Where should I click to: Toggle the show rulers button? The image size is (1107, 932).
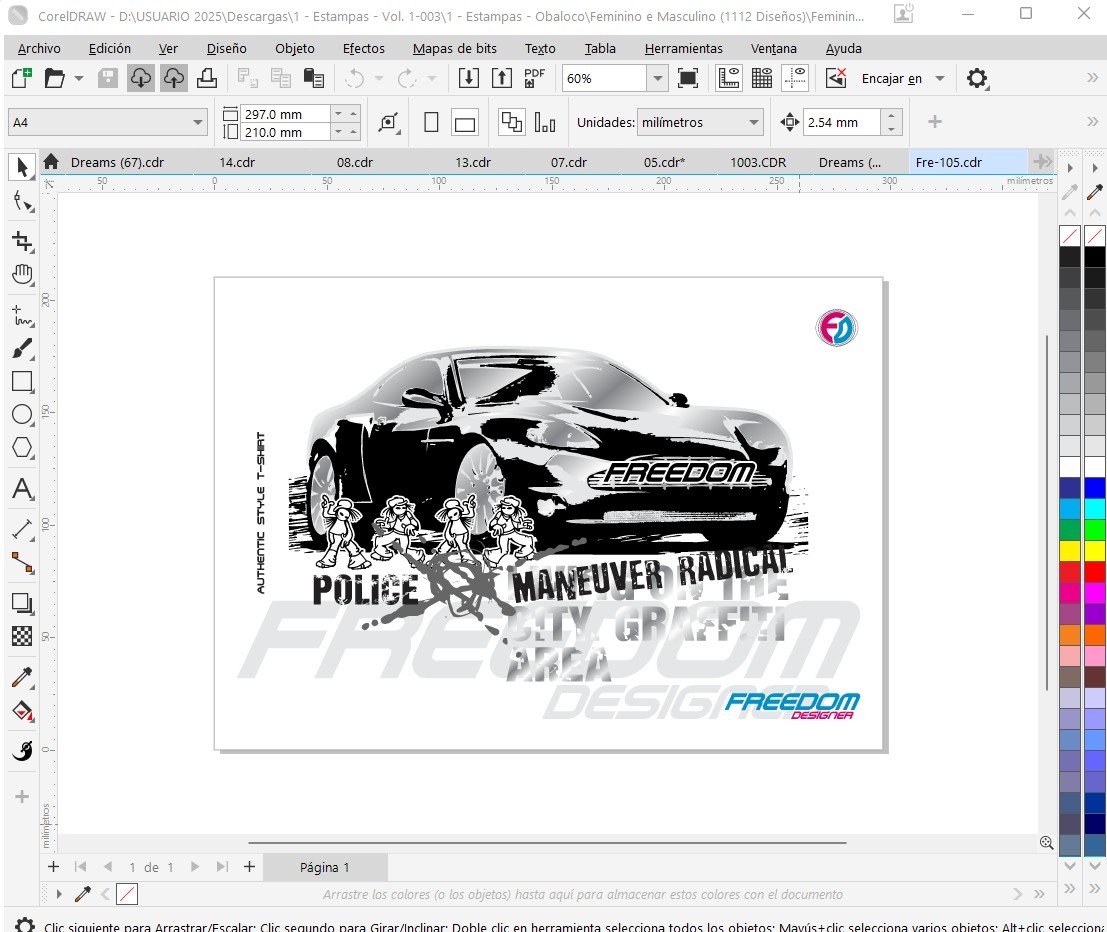point(729,78)
